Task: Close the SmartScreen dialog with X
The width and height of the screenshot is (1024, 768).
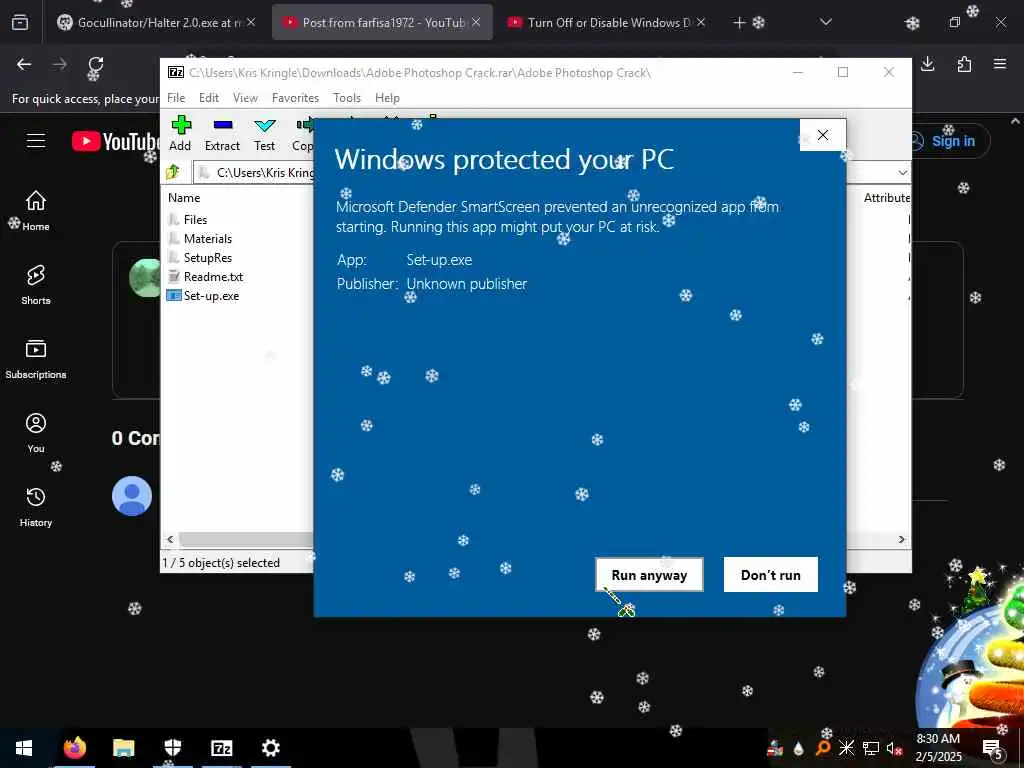Action: (x=823, y=135)
